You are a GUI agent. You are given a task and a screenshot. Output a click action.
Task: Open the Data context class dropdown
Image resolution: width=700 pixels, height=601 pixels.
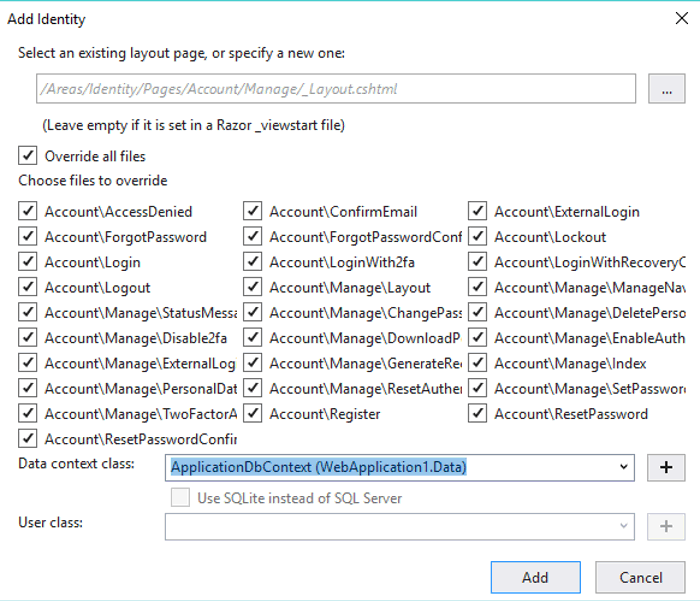(624, 467)
